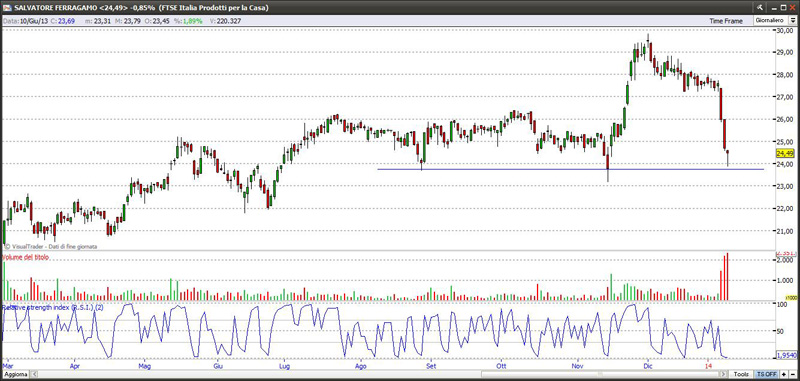Click the tallest red volume bar
The width and height of the screenshot is (800, 381).
[x=727, y=276]
